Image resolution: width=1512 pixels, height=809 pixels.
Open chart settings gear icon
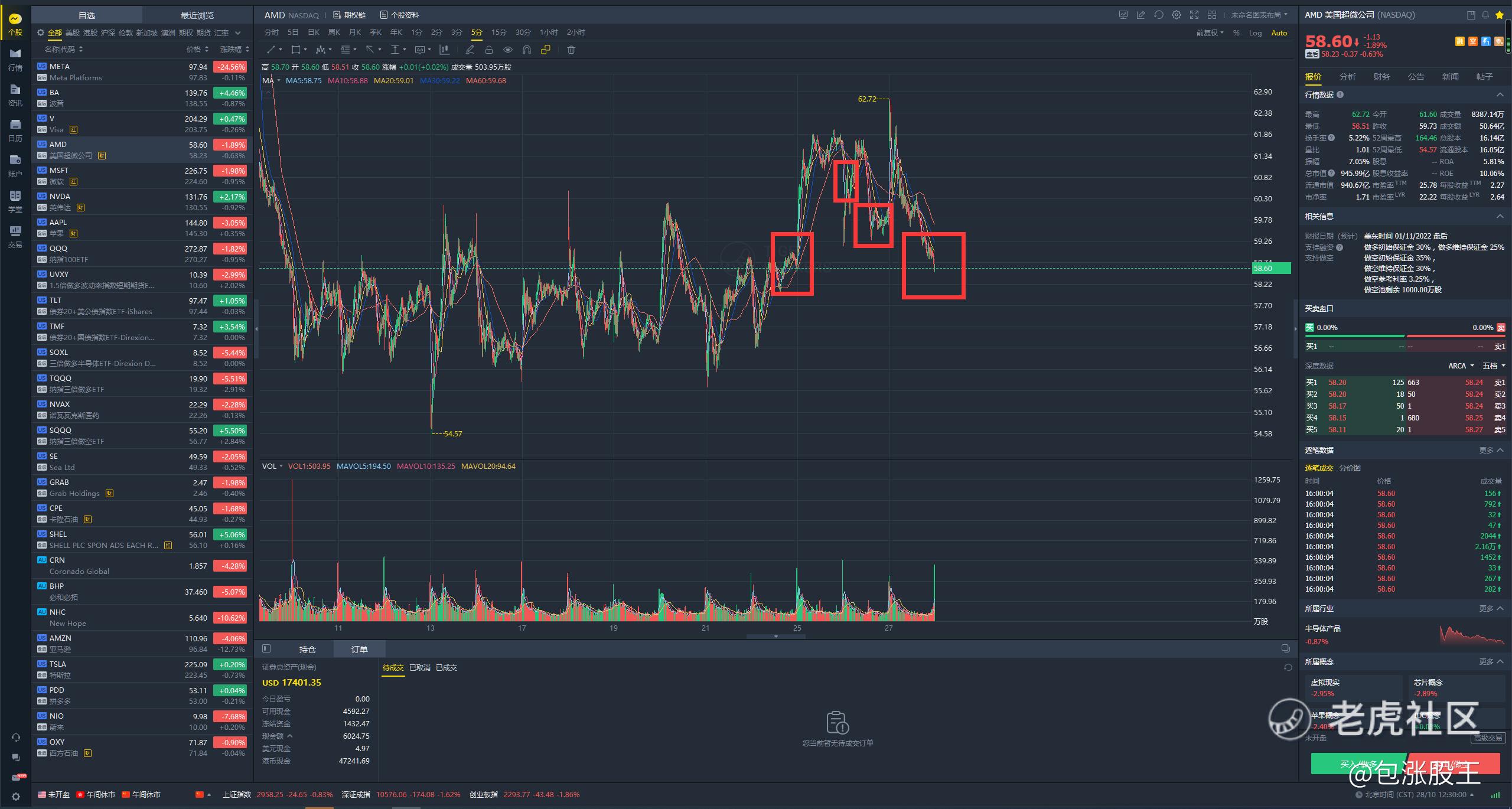[1177, 15]
